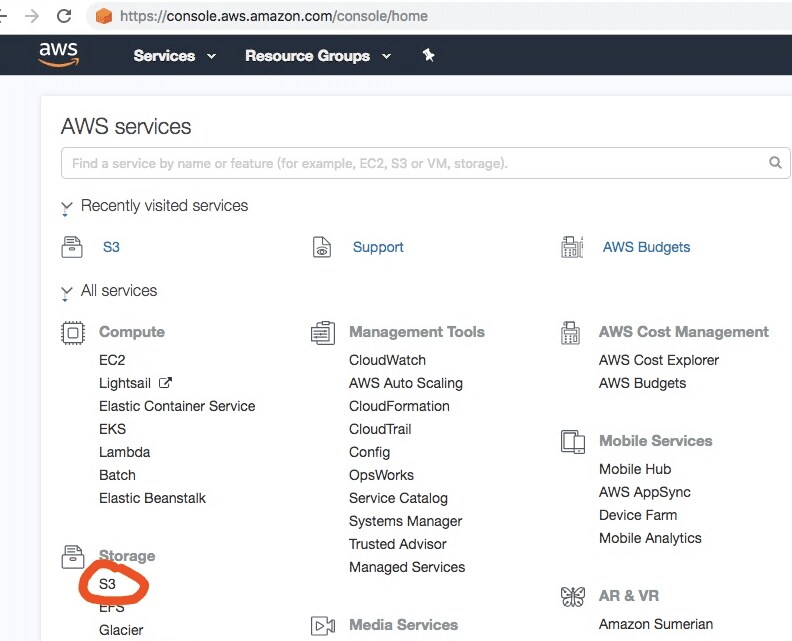This screenshot has height=641, width=792.
Task: Open Amazon Sumerian under AR & VR
Action: coord(656,624)
